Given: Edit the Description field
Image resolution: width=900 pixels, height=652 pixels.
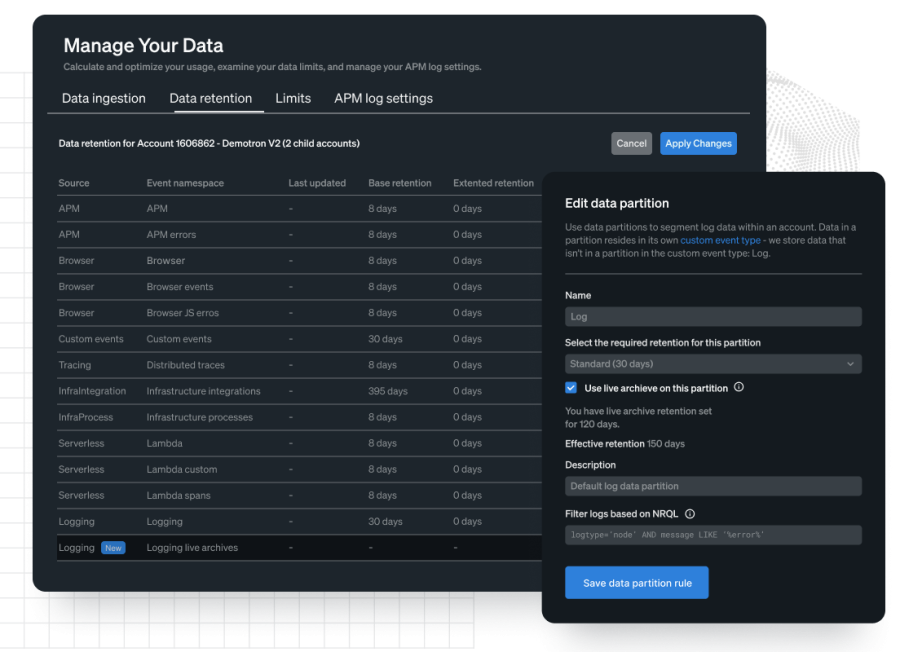Looking at the screenshot, I should click(713, 485).
